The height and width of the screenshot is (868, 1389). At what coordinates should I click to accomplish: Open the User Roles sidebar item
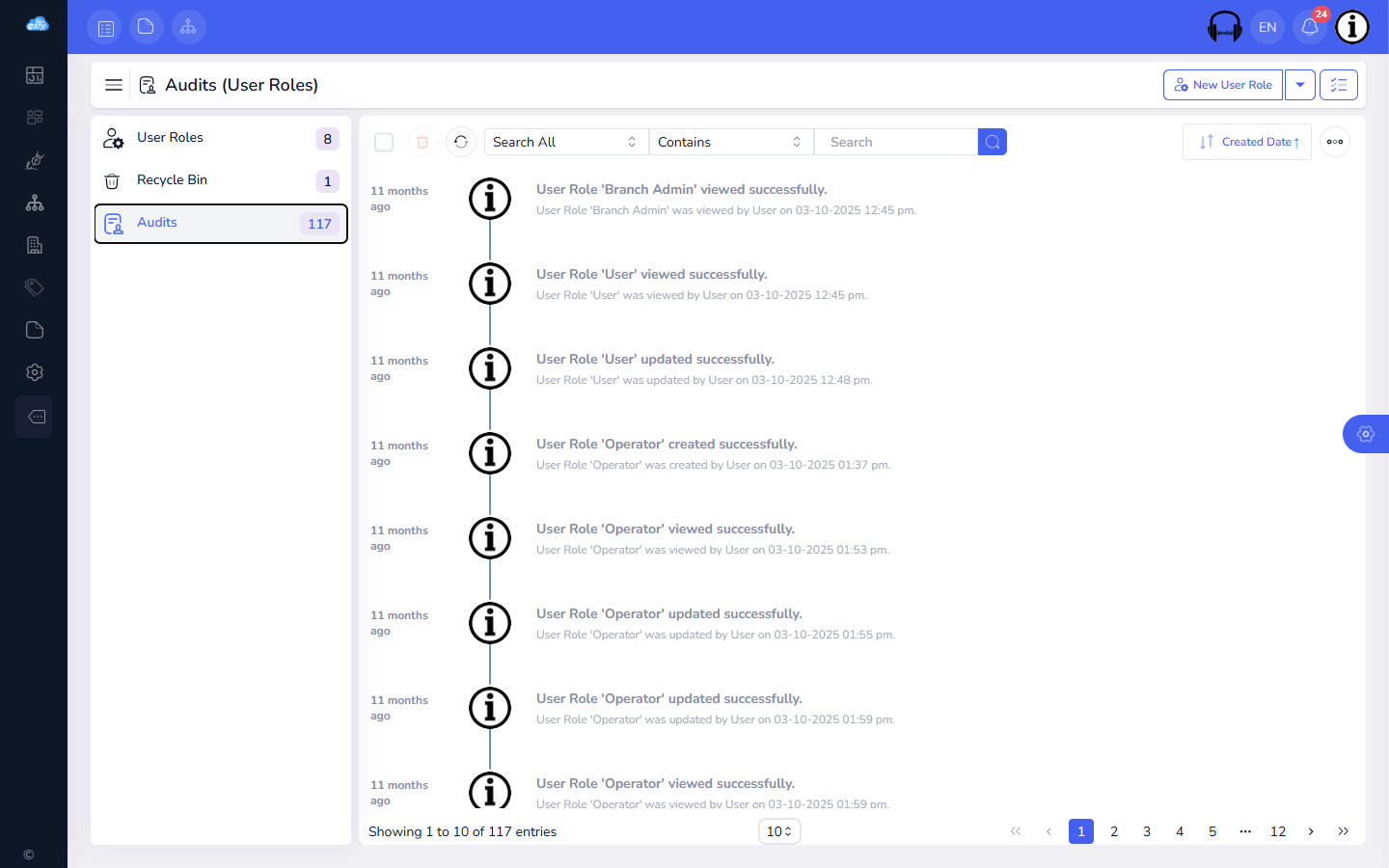pos(221,138)
